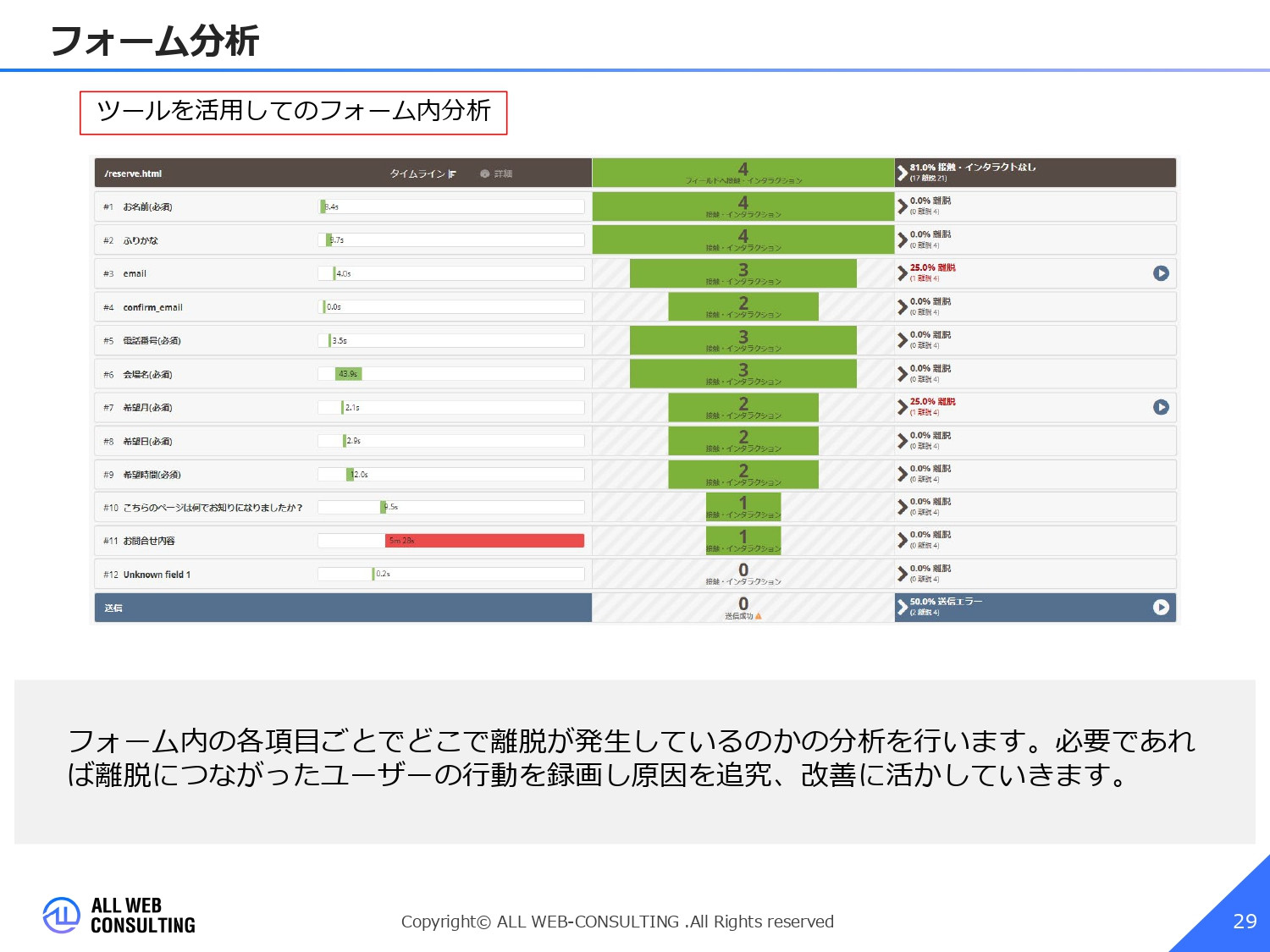
Task: Play the session recording for 希望月 dropout
Action: coord(1162,407)
